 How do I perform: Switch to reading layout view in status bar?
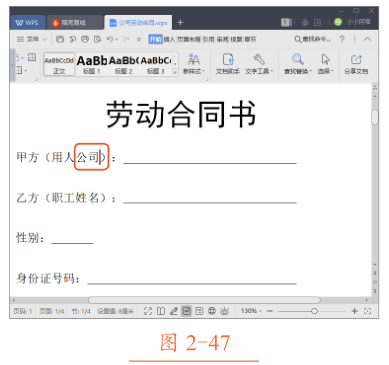[x=161, y=311]
